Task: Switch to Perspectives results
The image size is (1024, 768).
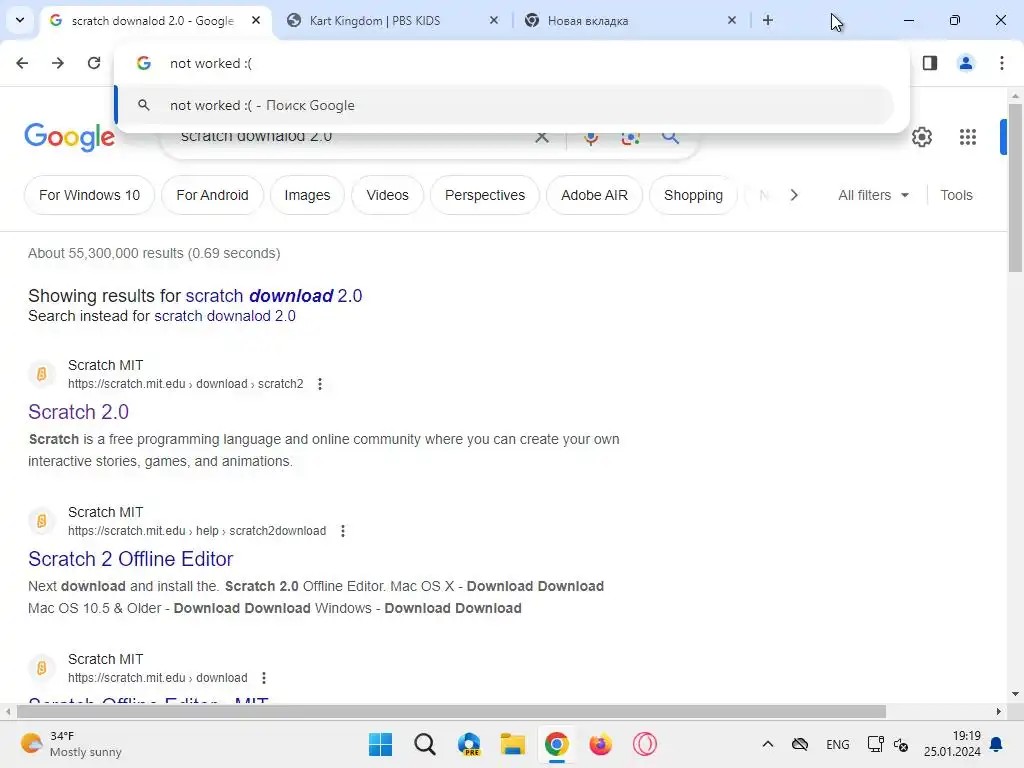Action: pos(485,195)
